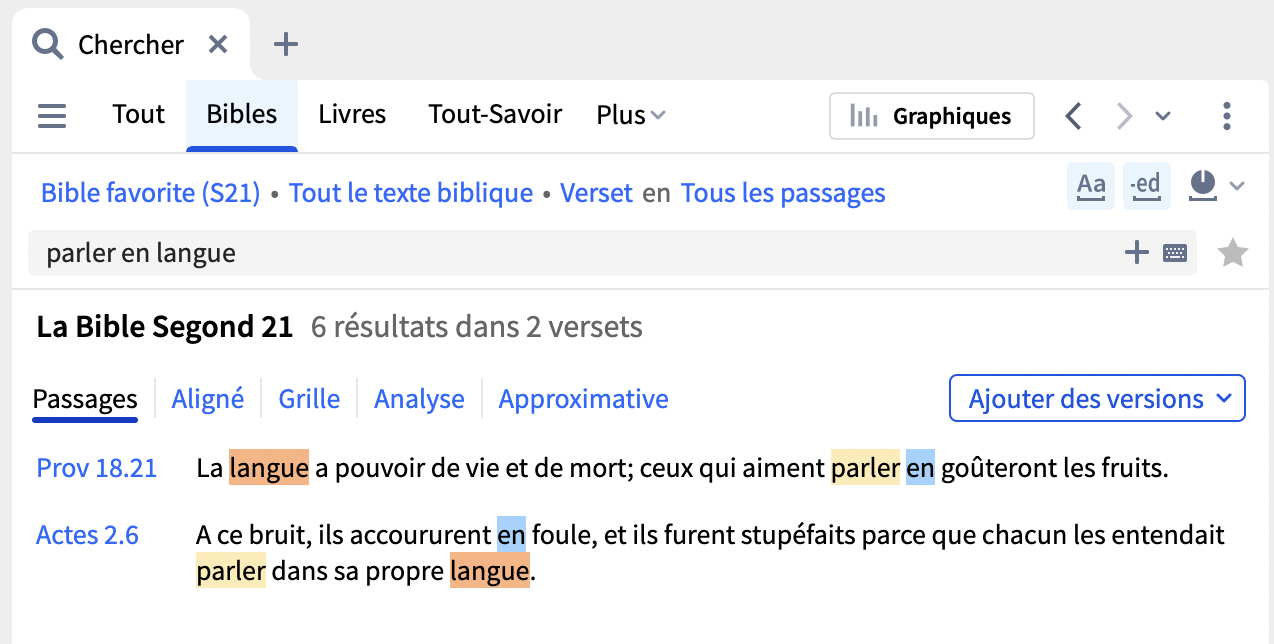This screenshot has height=644, width=1274.
Task: Toggle the pie-chart search display option
Action: pyautogui.click(x=1203, y=186)
